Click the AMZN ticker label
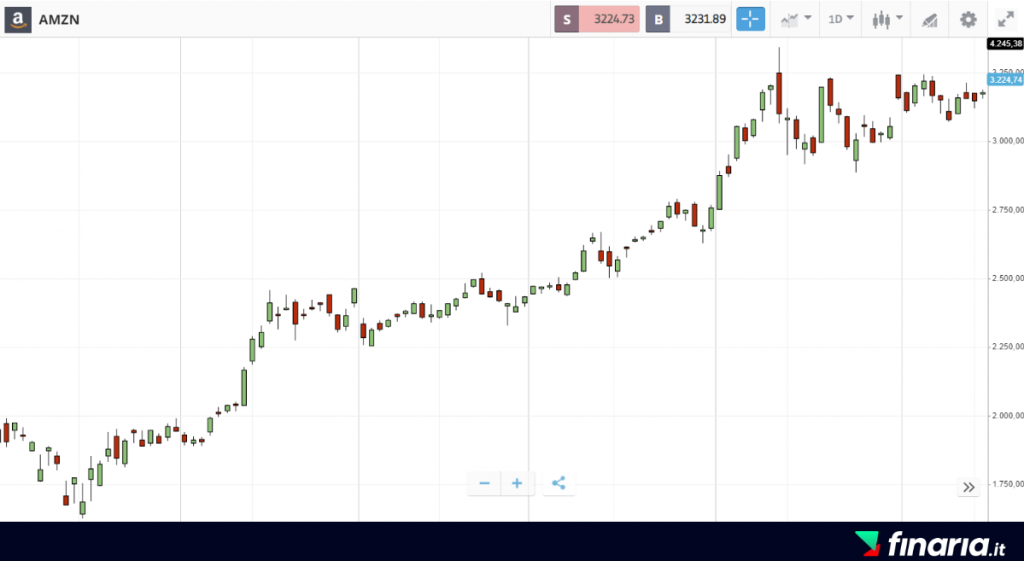 pyautogui.click(x=59, y=20)
